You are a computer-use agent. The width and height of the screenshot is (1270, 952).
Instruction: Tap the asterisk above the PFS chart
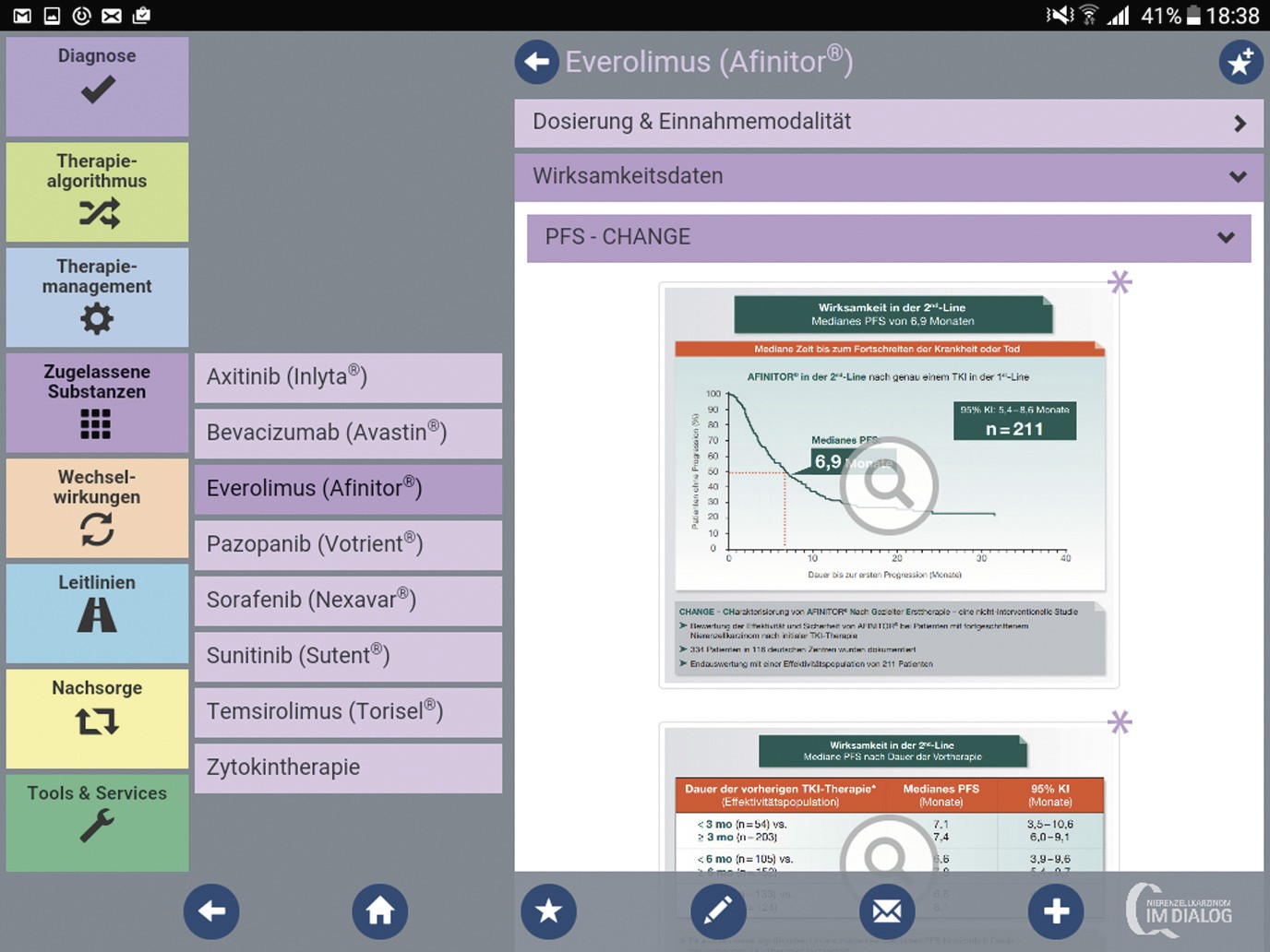(1120, 281)
